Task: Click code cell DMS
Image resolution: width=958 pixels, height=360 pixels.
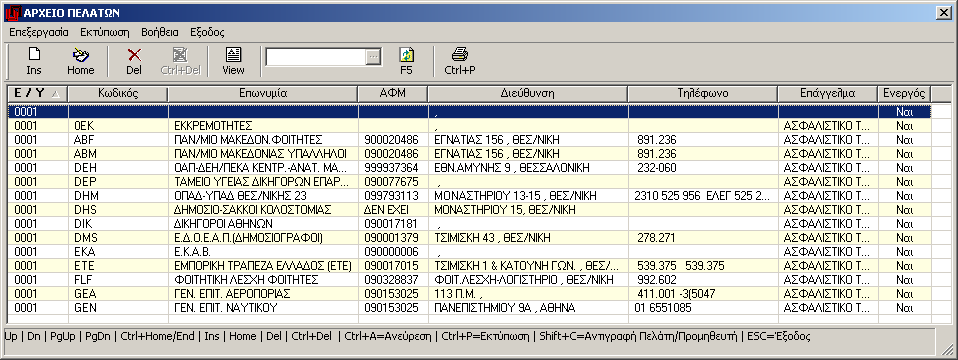Action: [x=118, y=238]
